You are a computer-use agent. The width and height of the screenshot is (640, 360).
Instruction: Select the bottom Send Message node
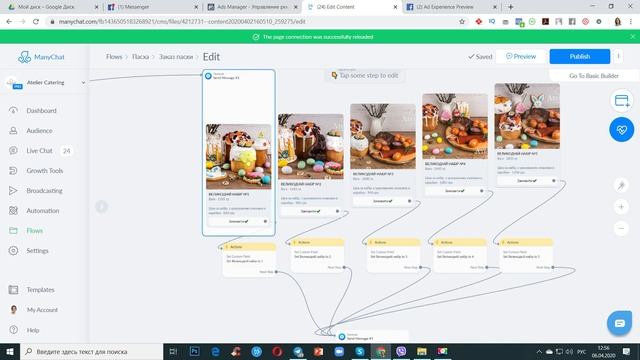click(372, 336)
